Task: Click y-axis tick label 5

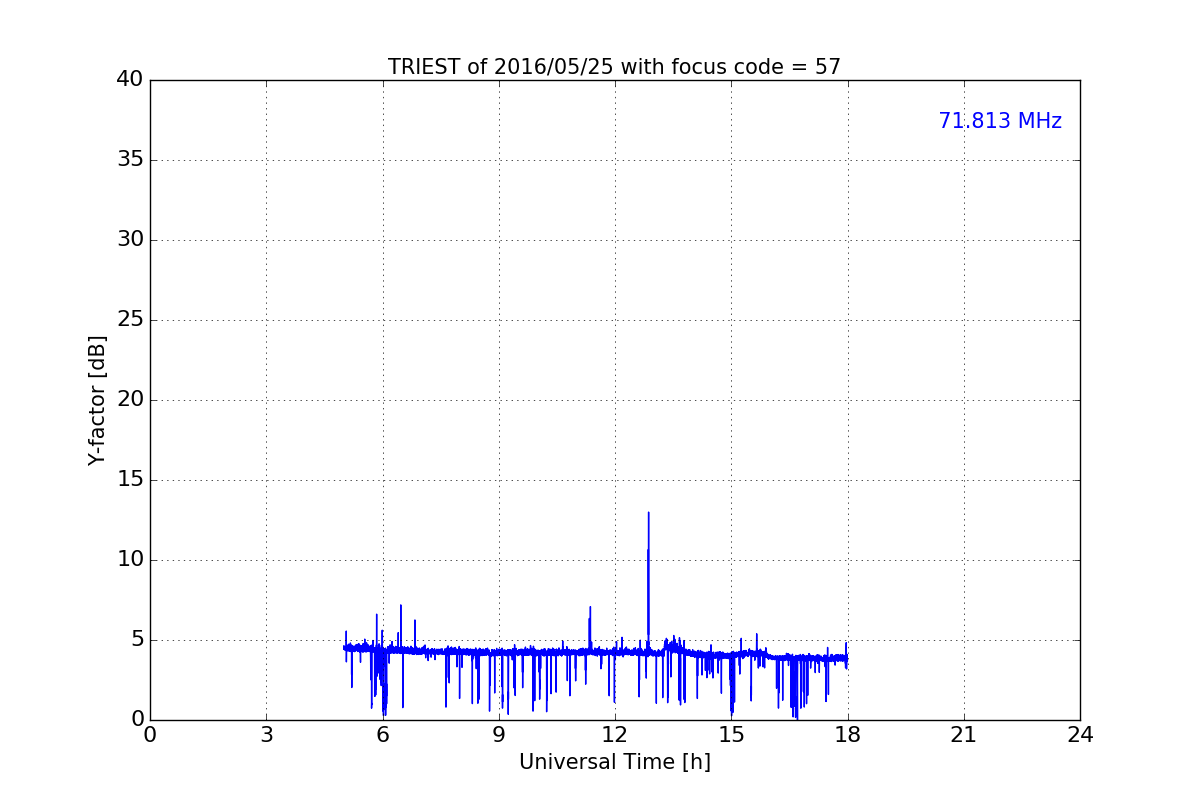Action: tap(137, 640)
